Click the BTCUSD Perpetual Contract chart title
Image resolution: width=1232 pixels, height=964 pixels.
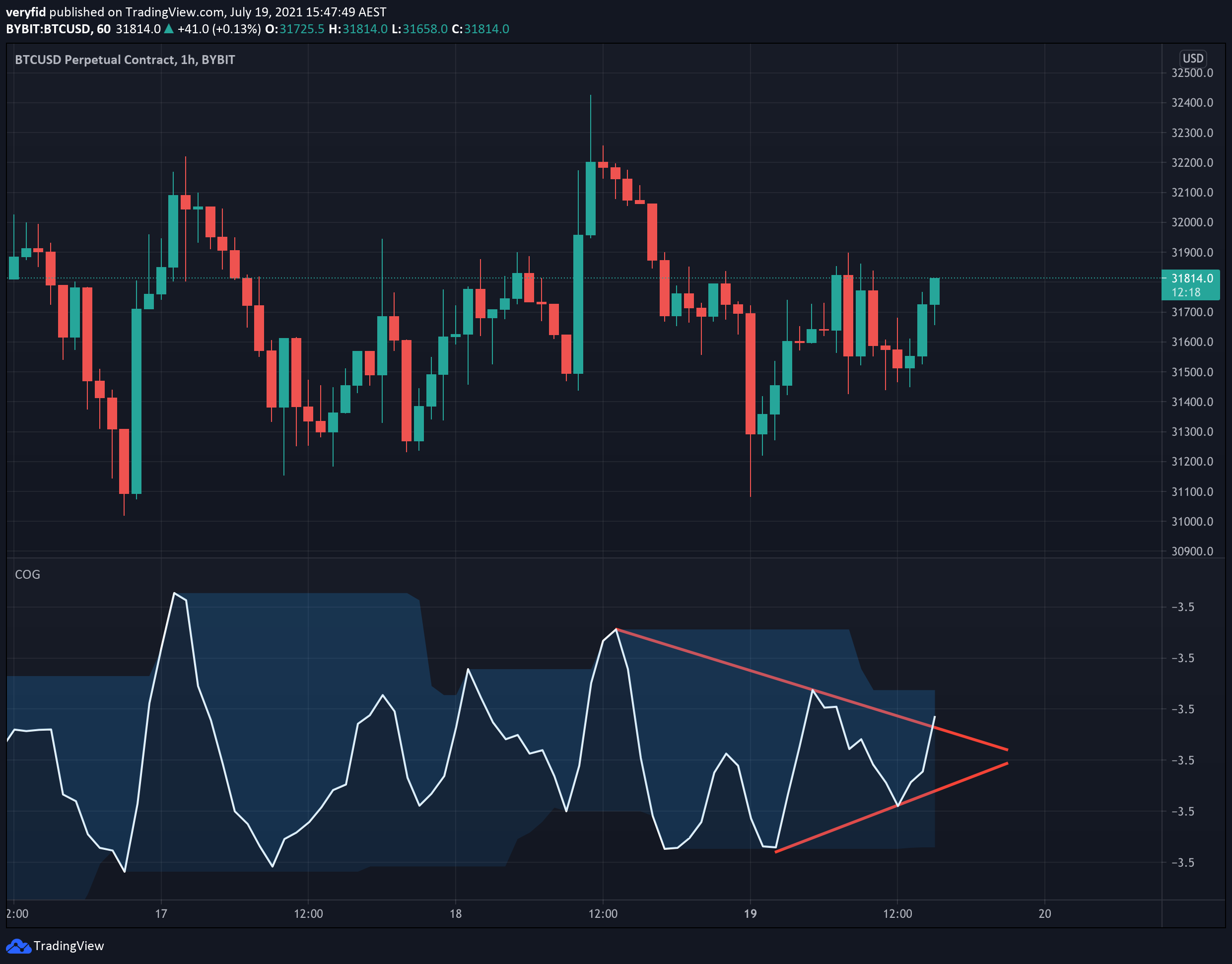click(x=125, y=60)
